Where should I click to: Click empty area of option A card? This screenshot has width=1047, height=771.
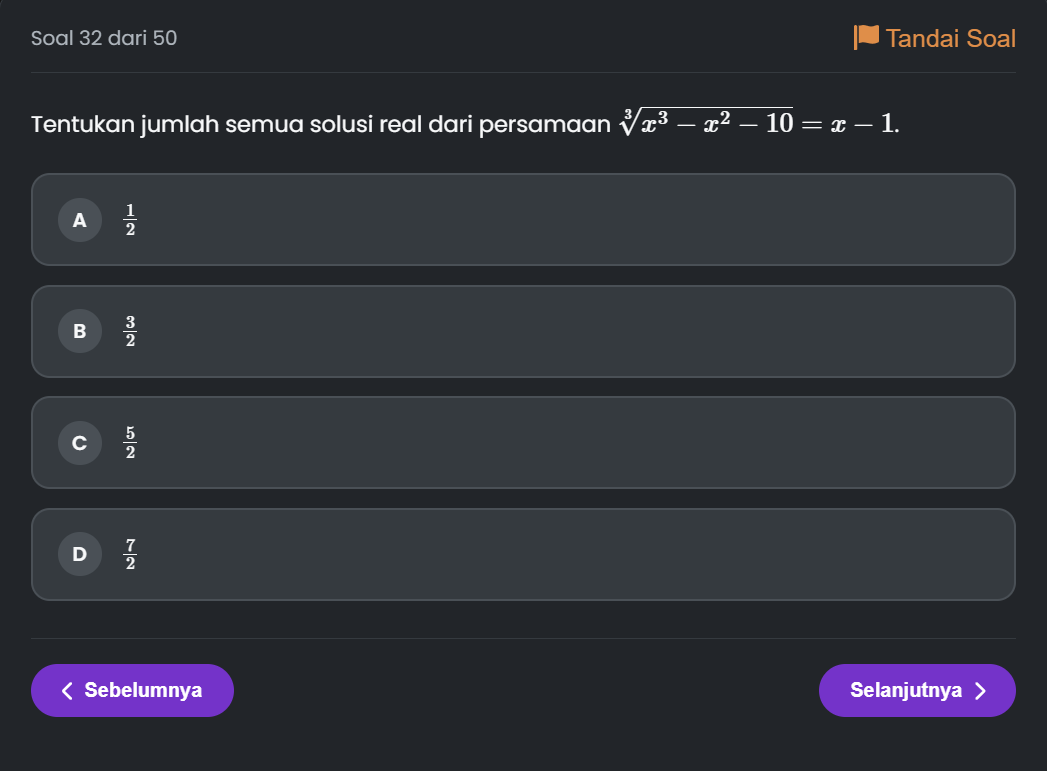pyautogui.click(x=574, y=220)
